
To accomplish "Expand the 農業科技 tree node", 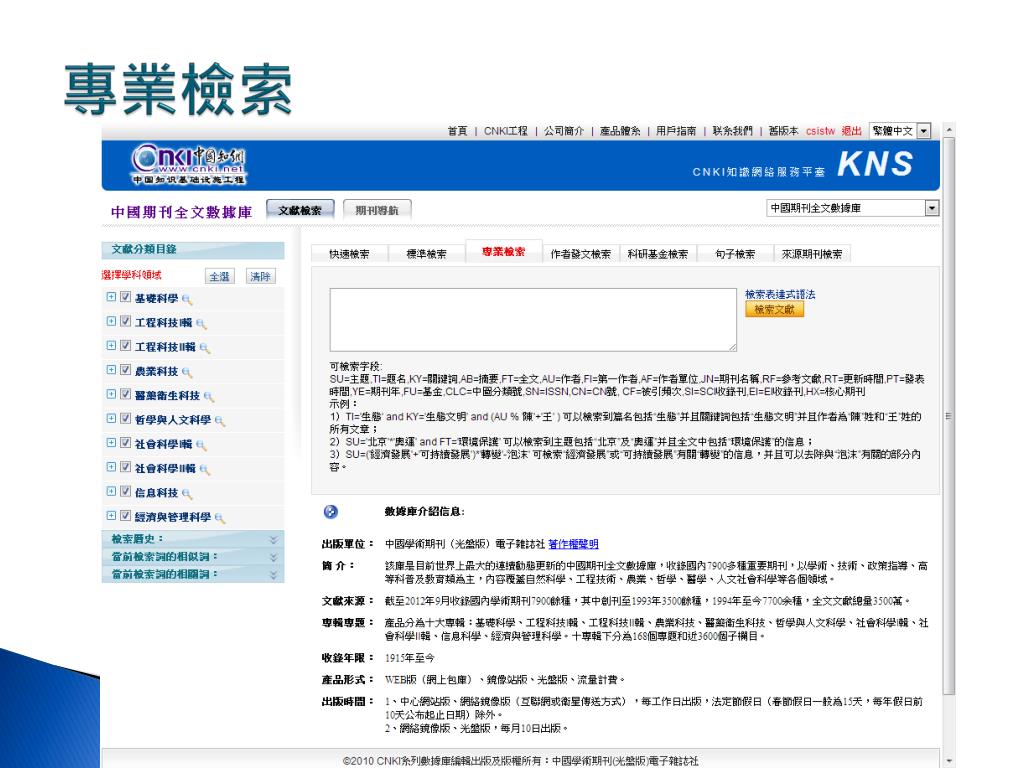I will (x=111, y=370).
